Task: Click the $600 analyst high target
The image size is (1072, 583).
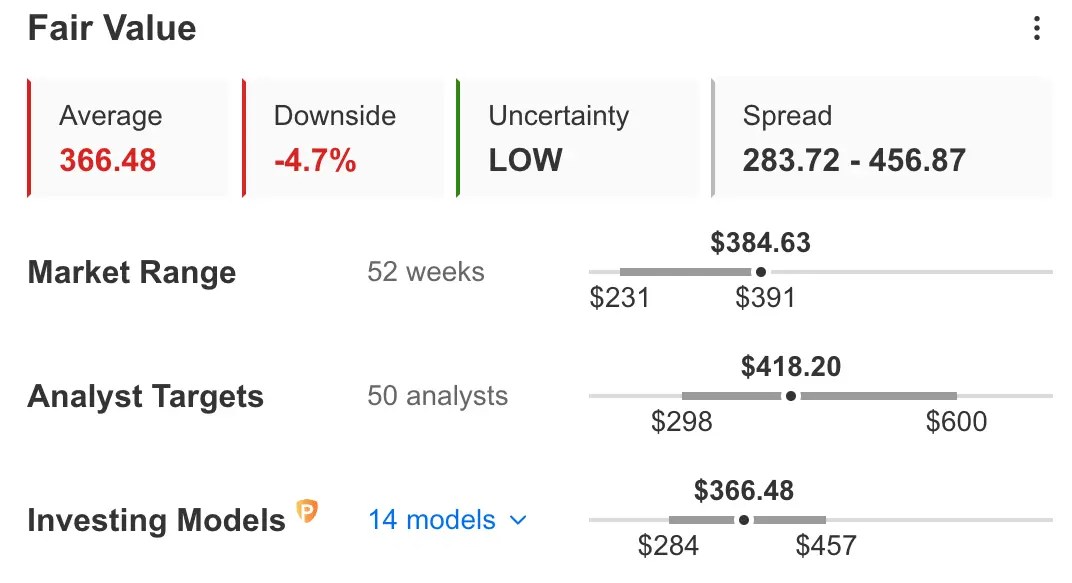Action: point(956,422)
